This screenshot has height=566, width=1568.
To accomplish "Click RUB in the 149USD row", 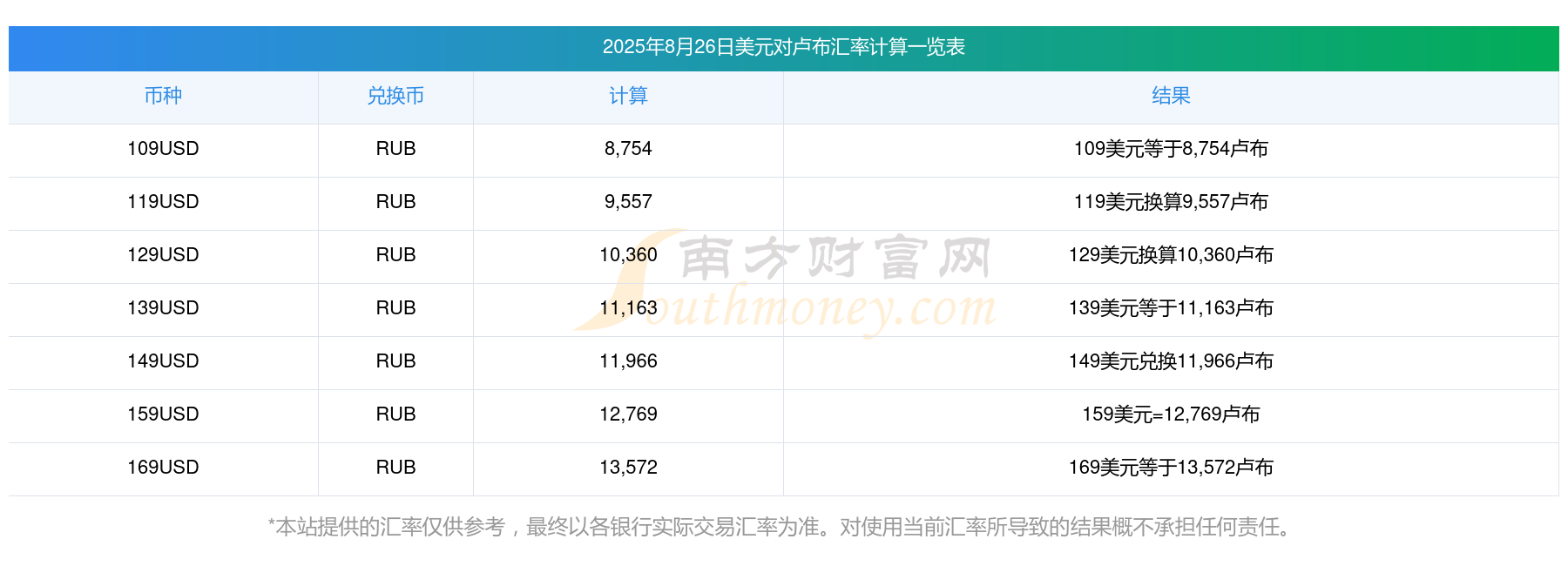I will pos(395,361).
